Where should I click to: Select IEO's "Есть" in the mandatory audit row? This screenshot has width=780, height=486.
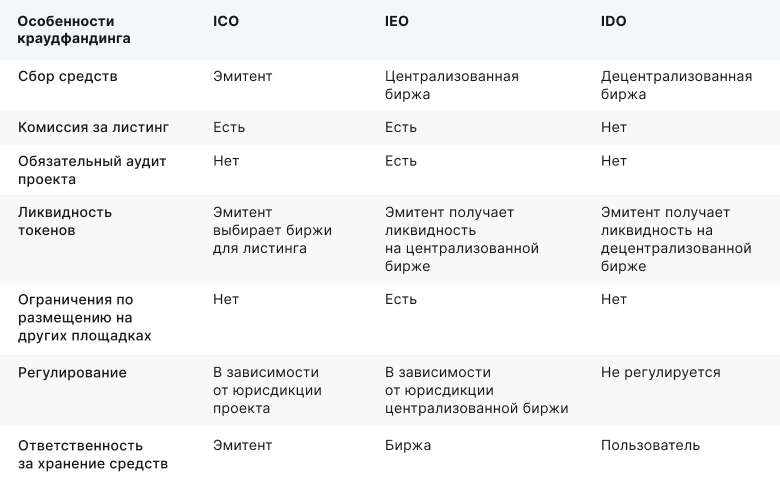click(401, 161)
